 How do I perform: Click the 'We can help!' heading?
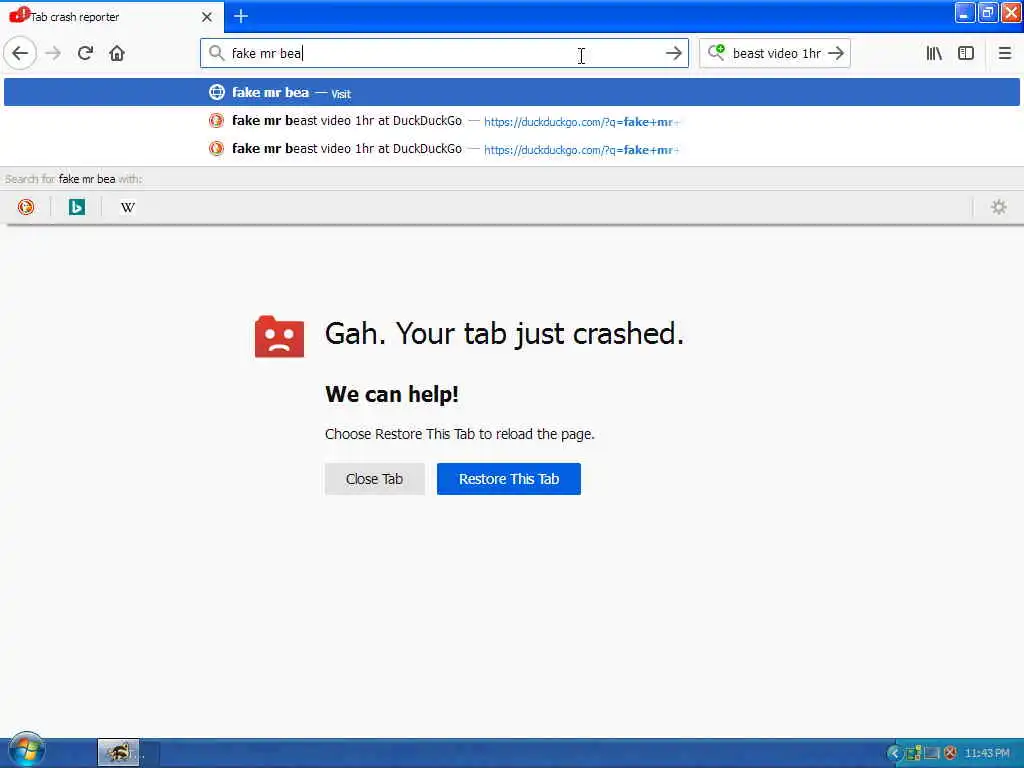(x=392, y=394)
